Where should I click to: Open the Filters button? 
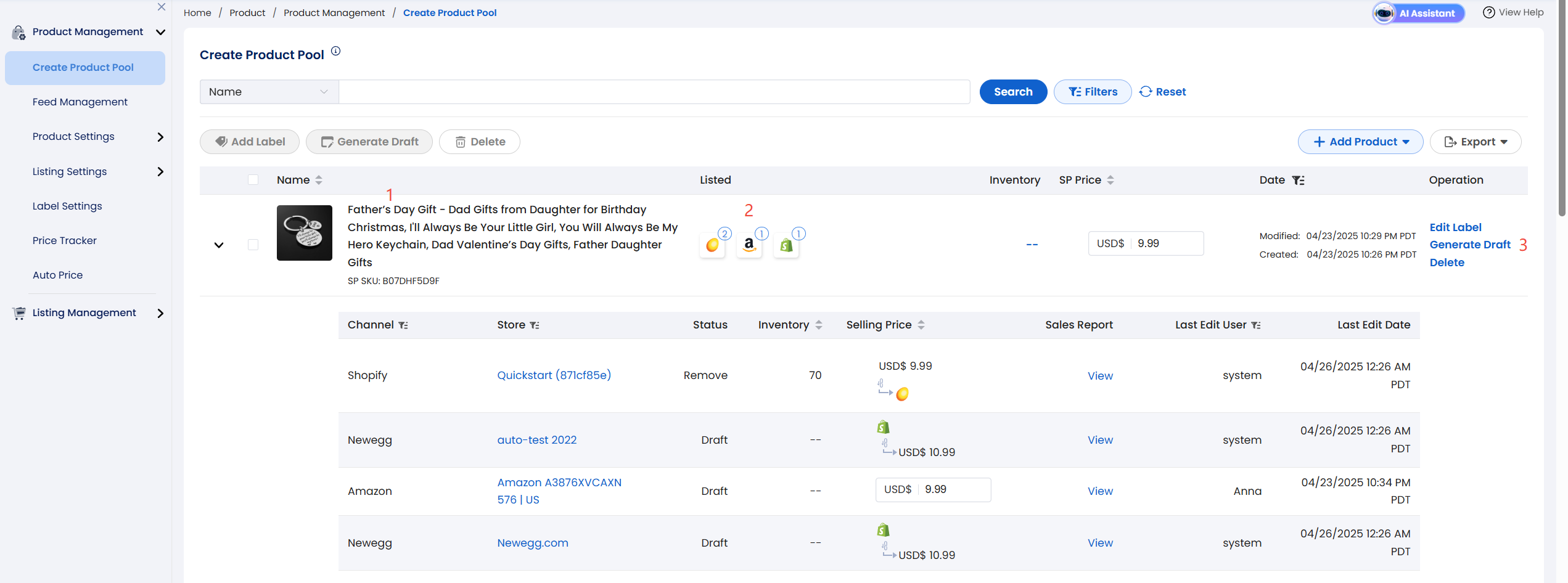[x=1093, y=92]
